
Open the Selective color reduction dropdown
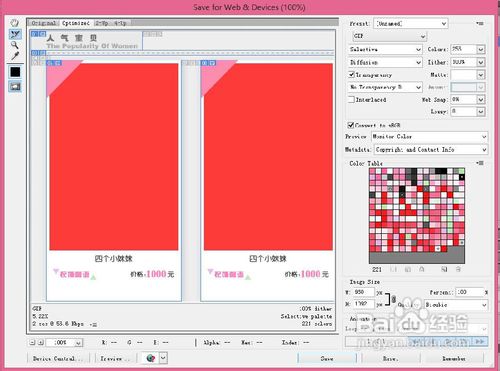pos(385,49)
